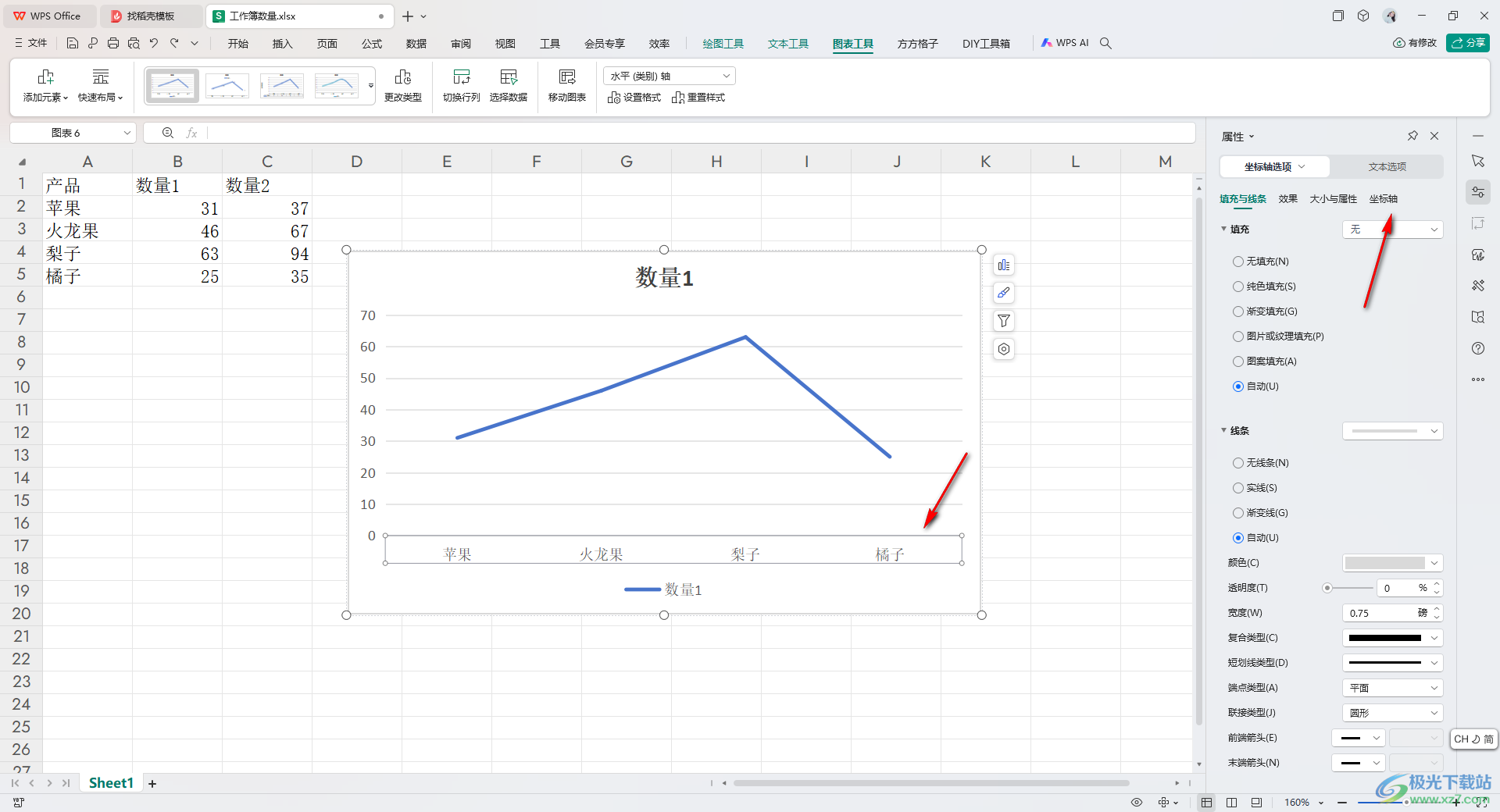
Task: Collapse the Fill (填充) section
Action: point(1223,230)
